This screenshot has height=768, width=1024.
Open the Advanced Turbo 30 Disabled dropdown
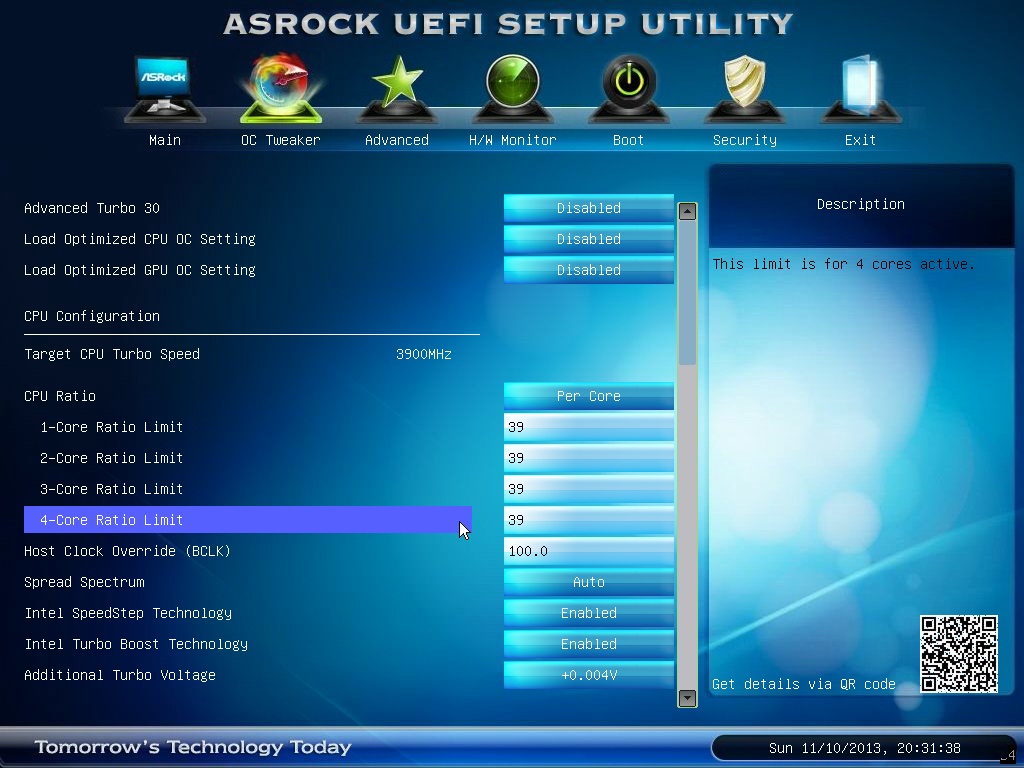(588, 208)
